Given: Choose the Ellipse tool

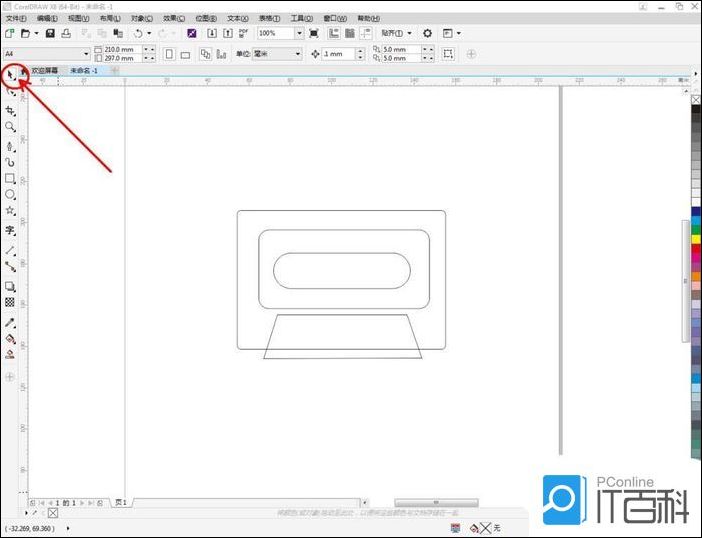Looking at the screenshot, I should 10,195.
